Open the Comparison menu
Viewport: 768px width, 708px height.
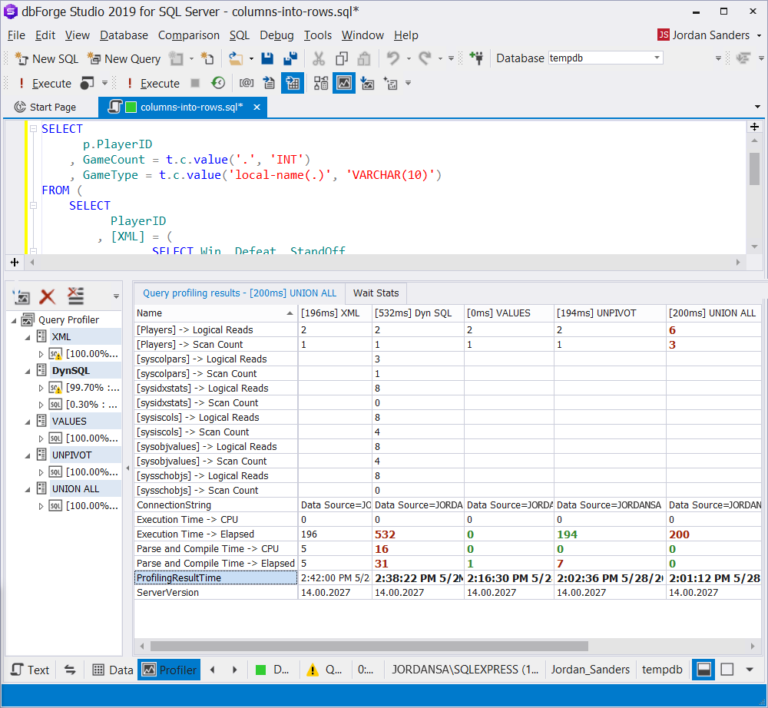(x=188, y=35)
